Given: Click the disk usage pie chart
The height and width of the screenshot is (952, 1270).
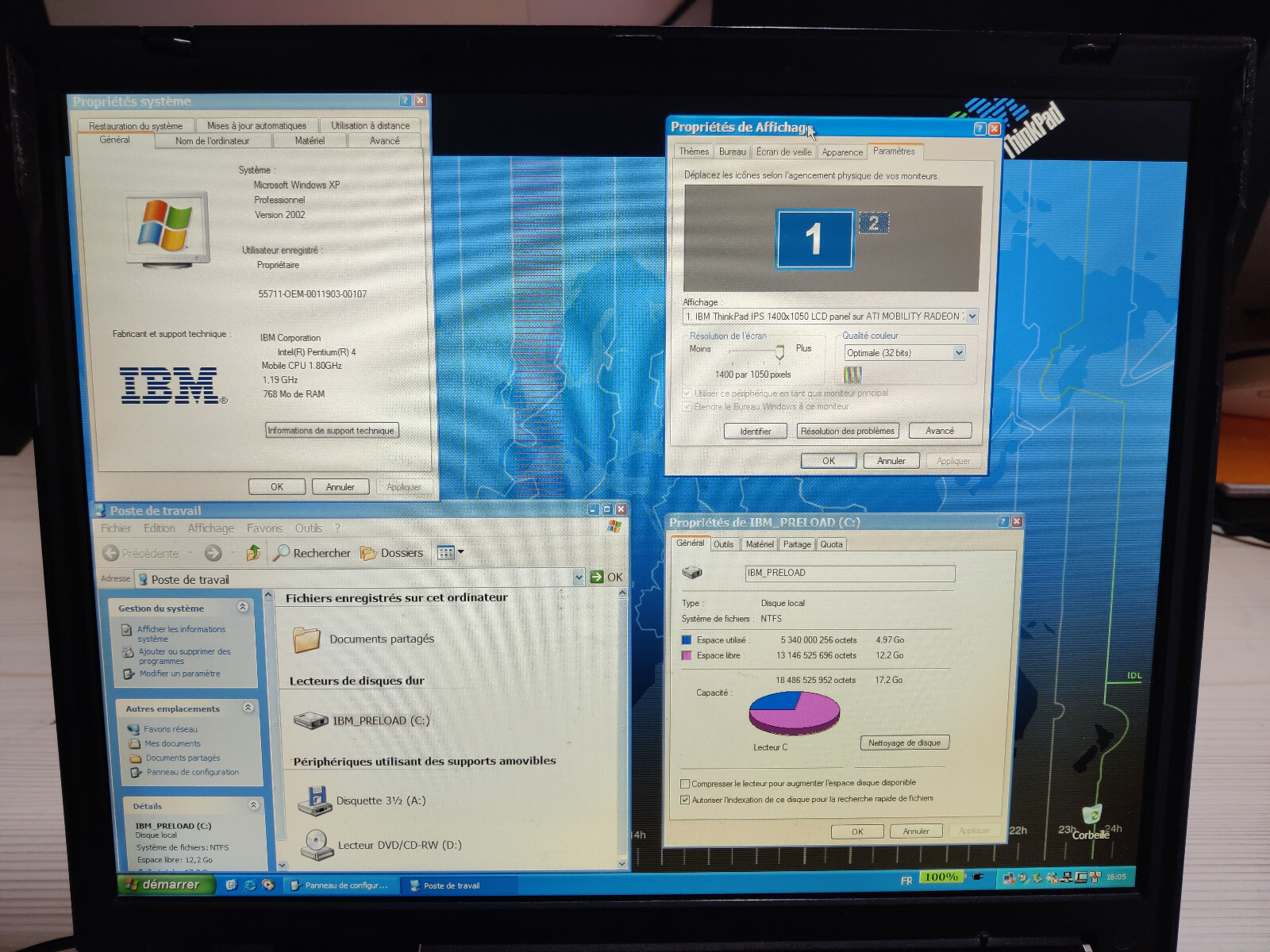Looking at the screenshot, I should pyautogui.click(x=795, y=712).
